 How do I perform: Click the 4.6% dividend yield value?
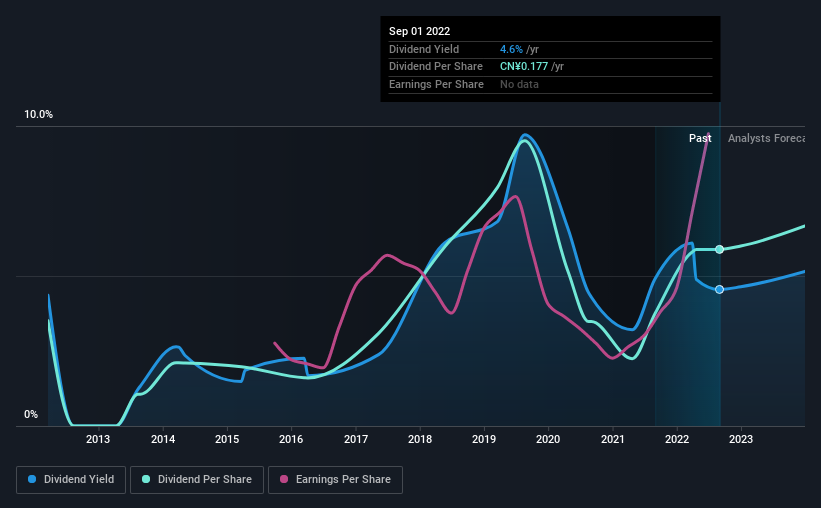(511, 49)
